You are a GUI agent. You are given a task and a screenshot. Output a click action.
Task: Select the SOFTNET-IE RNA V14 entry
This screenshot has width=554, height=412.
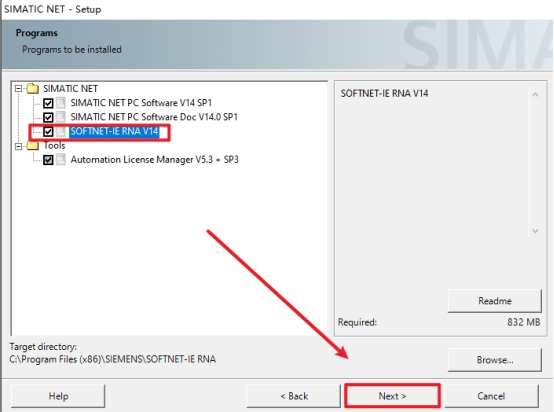[x=114, y=131]
